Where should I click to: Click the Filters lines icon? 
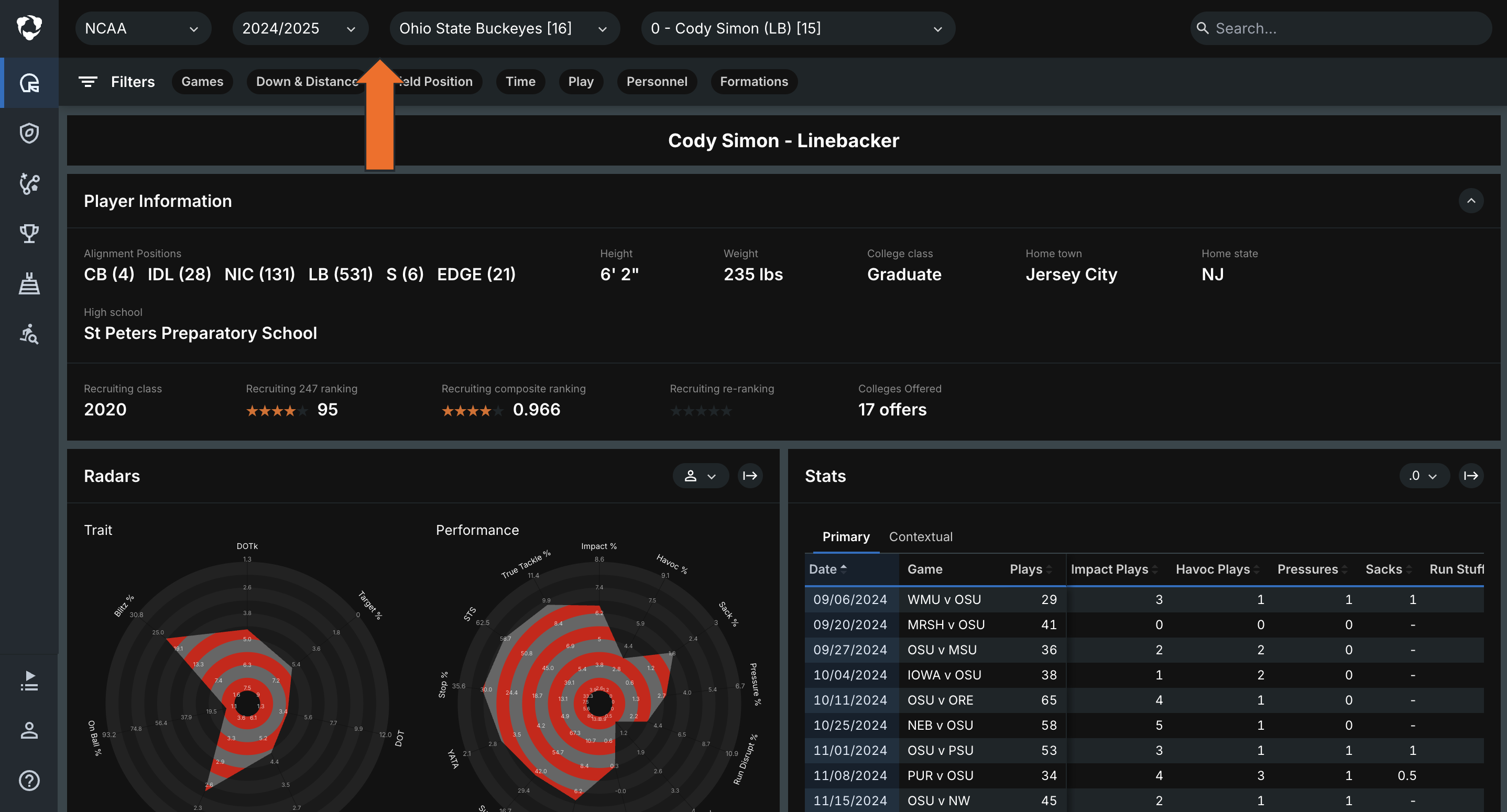[x=88, y=81]
